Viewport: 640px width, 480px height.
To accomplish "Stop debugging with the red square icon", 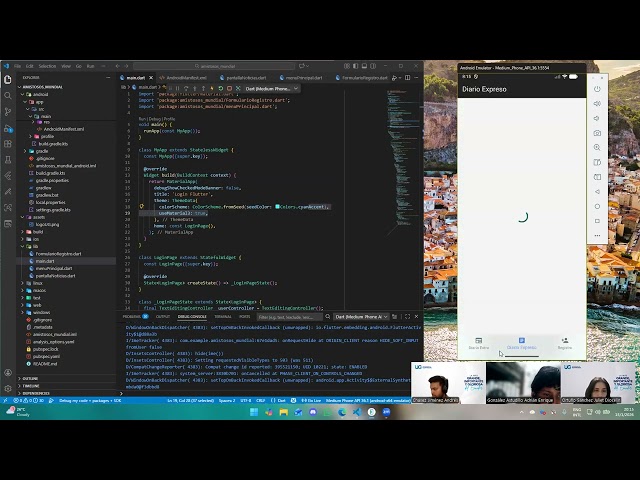I will (229, 88).
